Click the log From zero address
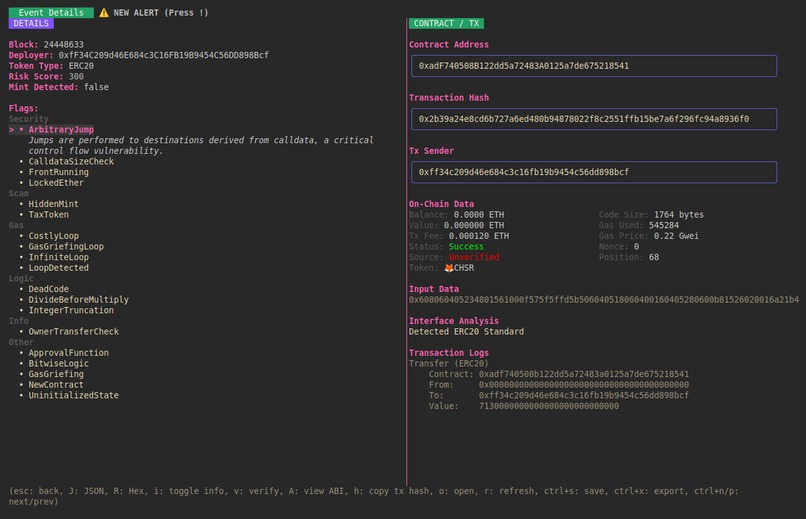Viewport: 806px width, 519px height. (584, 385)
